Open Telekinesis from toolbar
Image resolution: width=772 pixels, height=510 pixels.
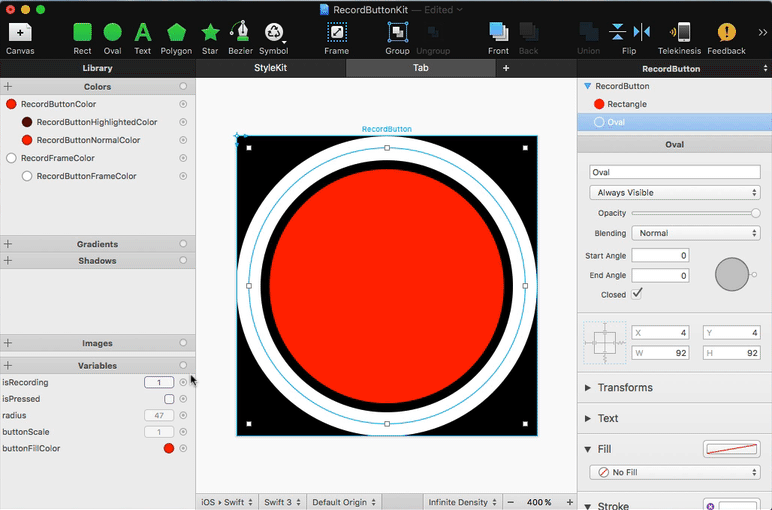679,38
